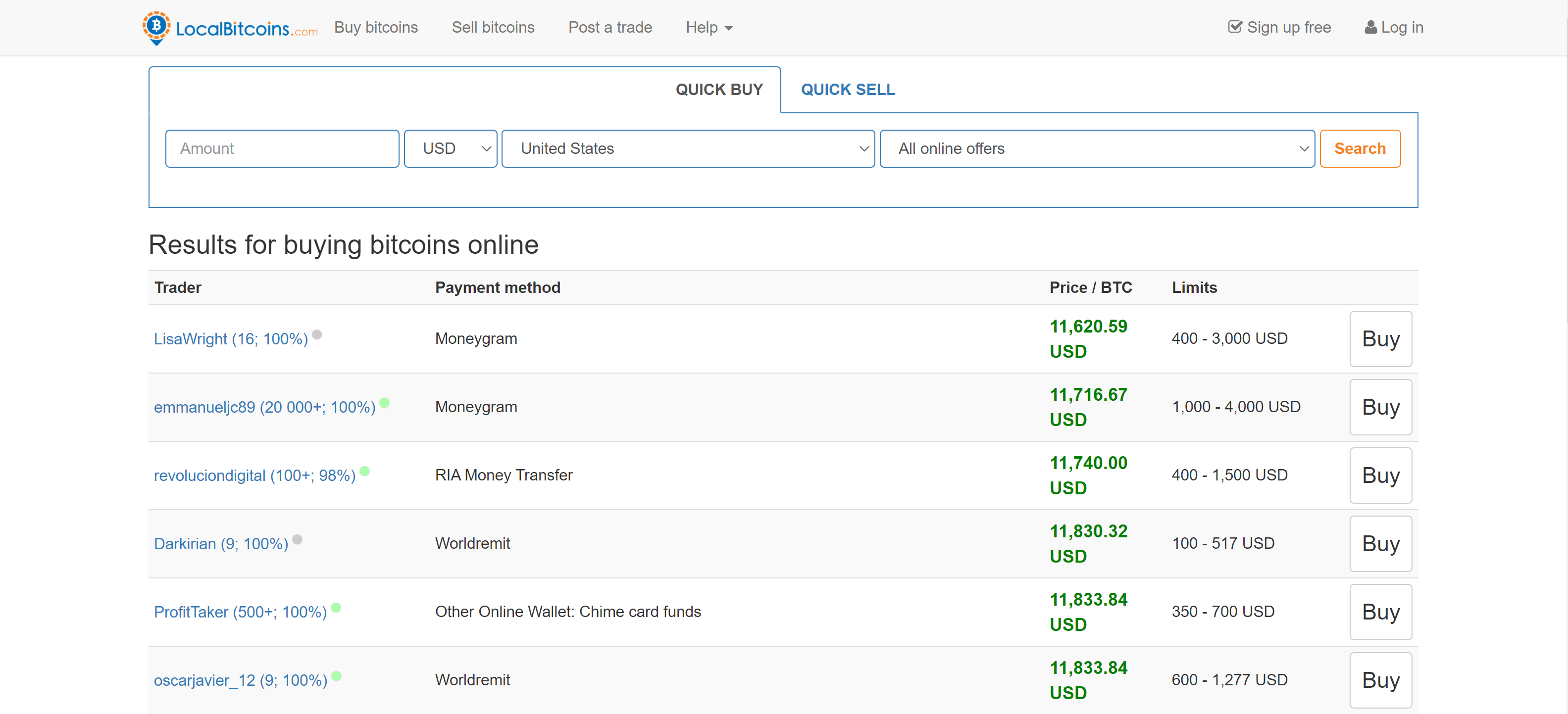Click the 400 - 3,000 USD limits
Image resolution: width=1568 pixels, height=714 pixels.
point(1229,339)
